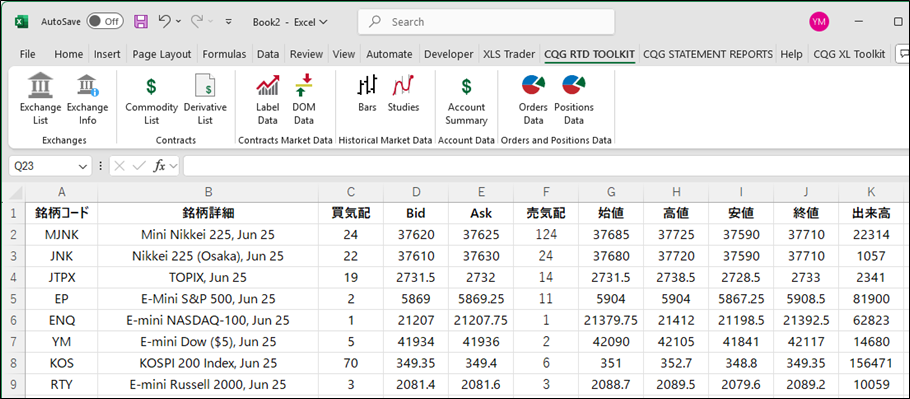Select cell with value 21379.75

click(x=611, y=321)
